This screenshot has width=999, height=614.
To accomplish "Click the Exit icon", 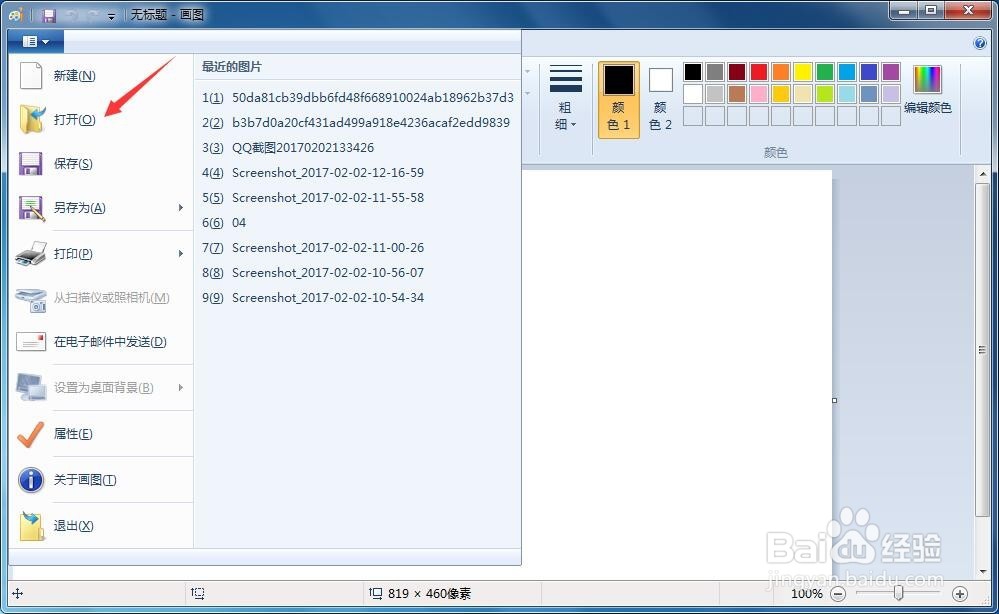I will point(31,525).
